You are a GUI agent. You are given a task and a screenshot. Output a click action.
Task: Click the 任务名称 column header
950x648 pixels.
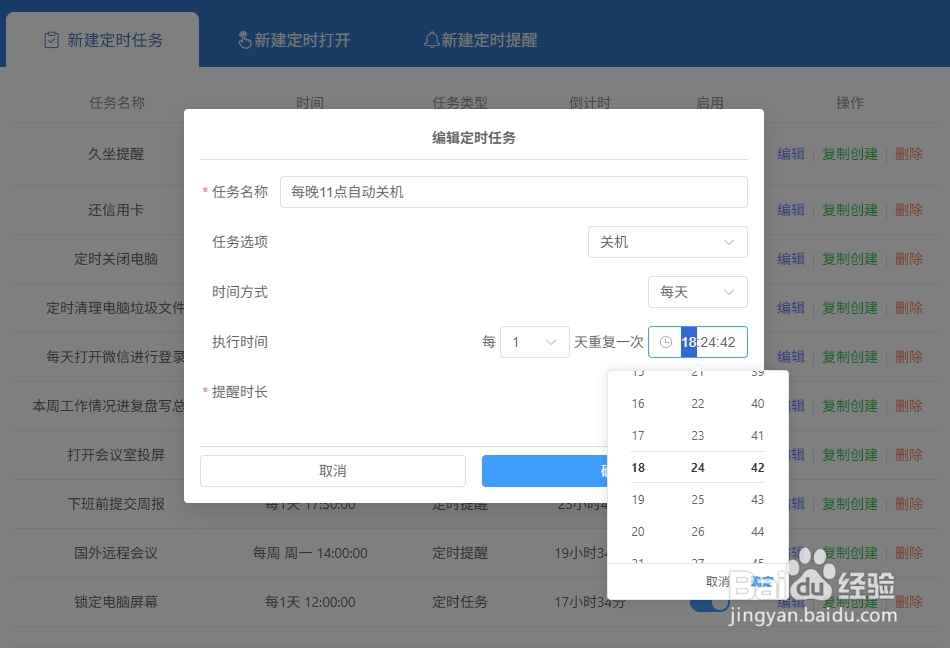(117, 103)
